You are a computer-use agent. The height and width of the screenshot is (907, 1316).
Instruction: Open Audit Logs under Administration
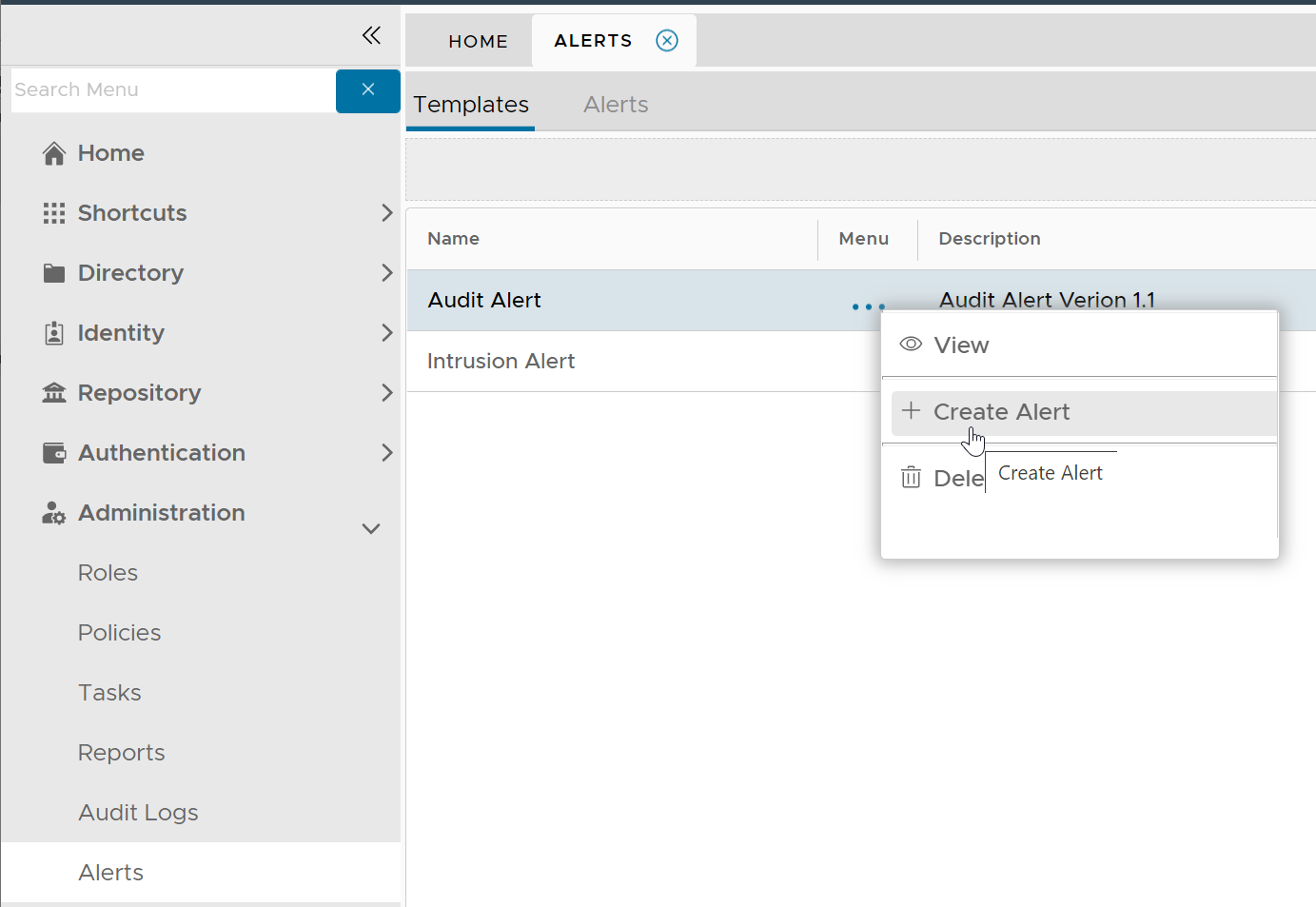point(138,813)
